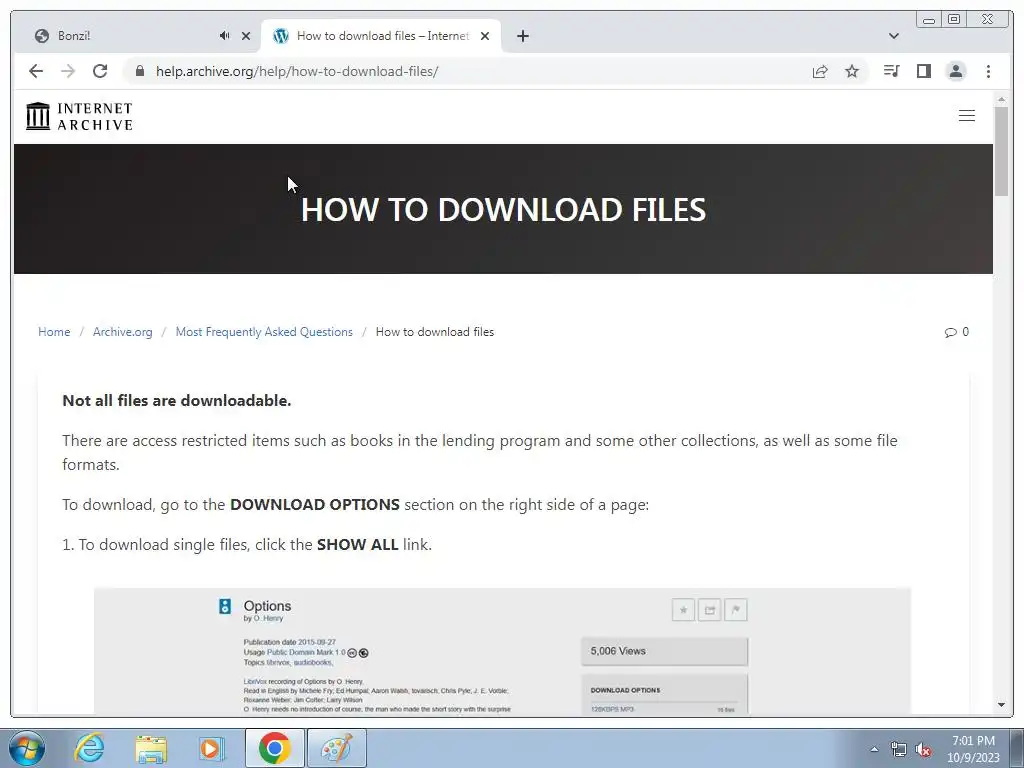Click the address bar URL field
Screen dimensions: 1024x768
point(470,71)
